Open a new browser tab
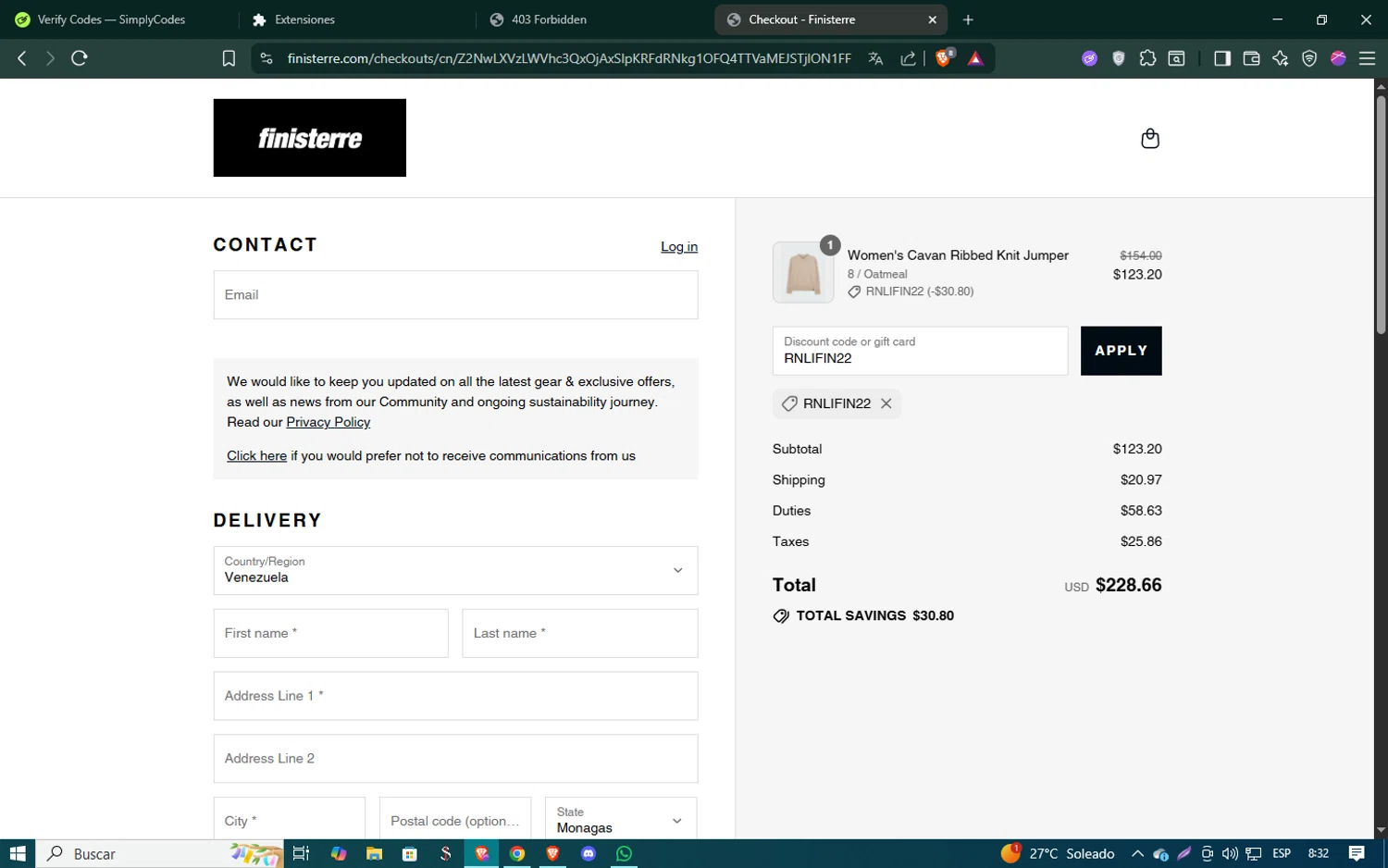The height and width of the screenshot is (868, 1388). (x=968, y=19)
